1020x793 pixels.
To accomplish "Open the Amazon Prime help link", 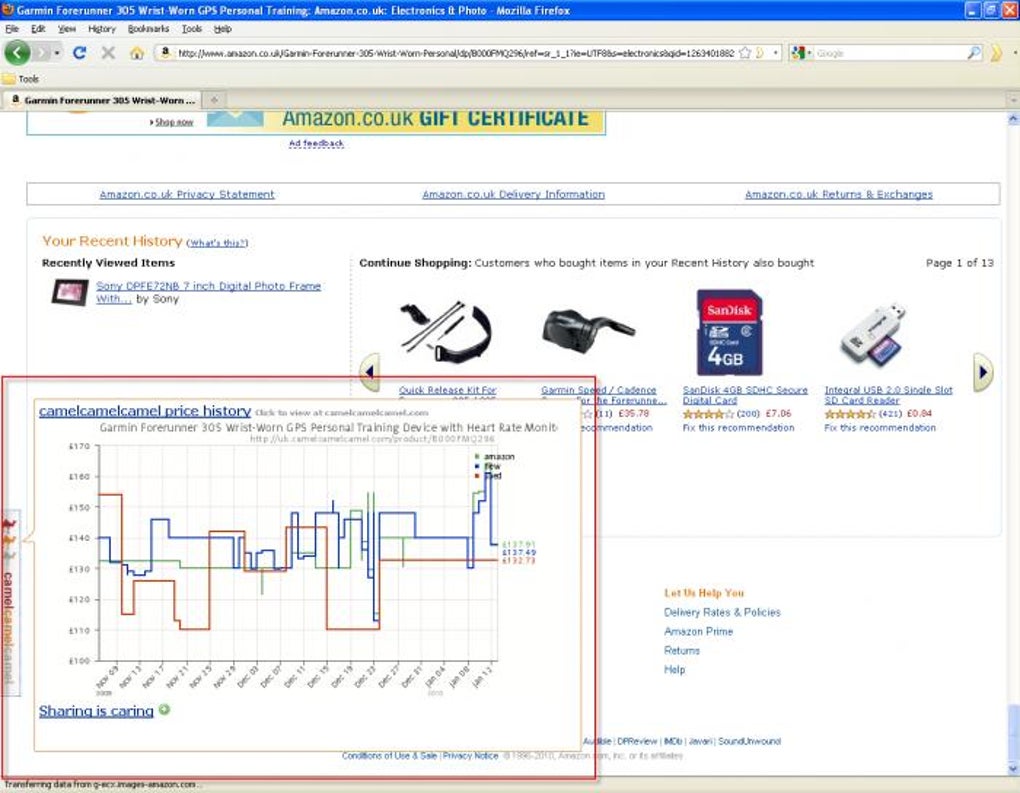I will pyautogui.click(x=698, y=631).
